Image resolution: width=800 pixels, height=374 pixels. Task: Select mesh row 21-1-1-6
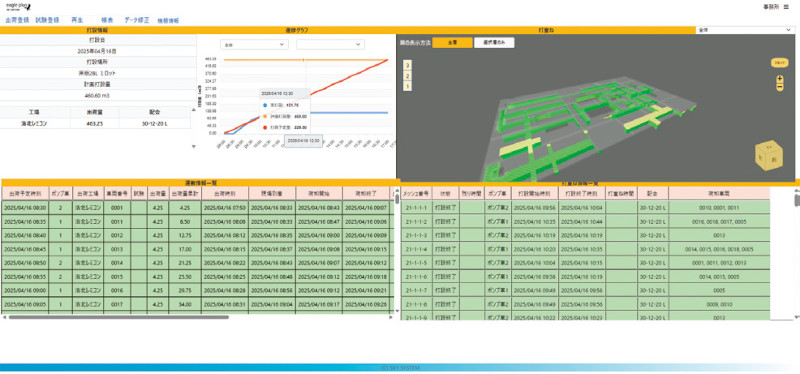pyautogui.click(x=585, y=277)
